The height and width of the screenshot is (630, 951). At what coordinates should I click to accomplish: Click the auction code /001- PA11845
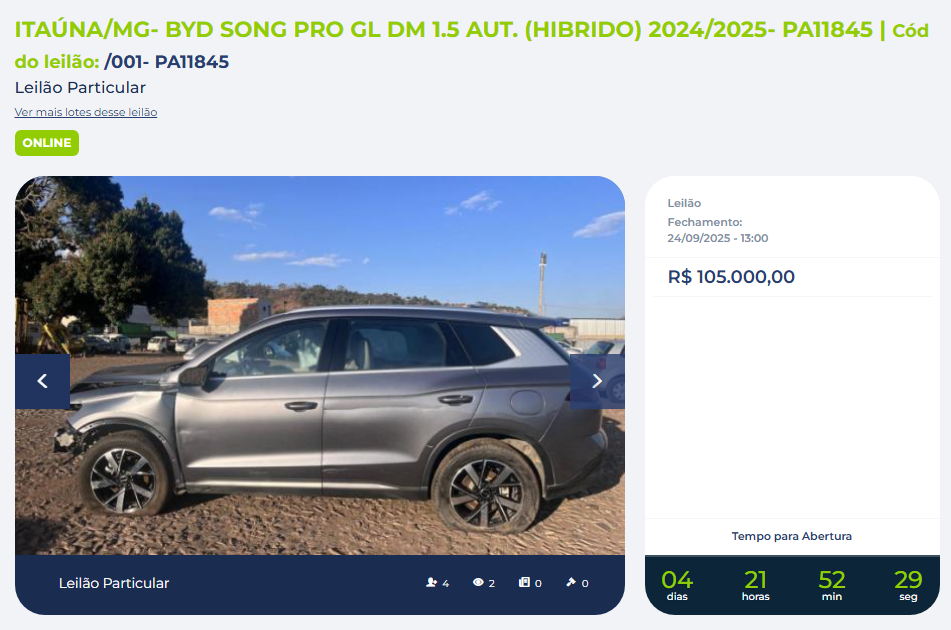(167, 62)
